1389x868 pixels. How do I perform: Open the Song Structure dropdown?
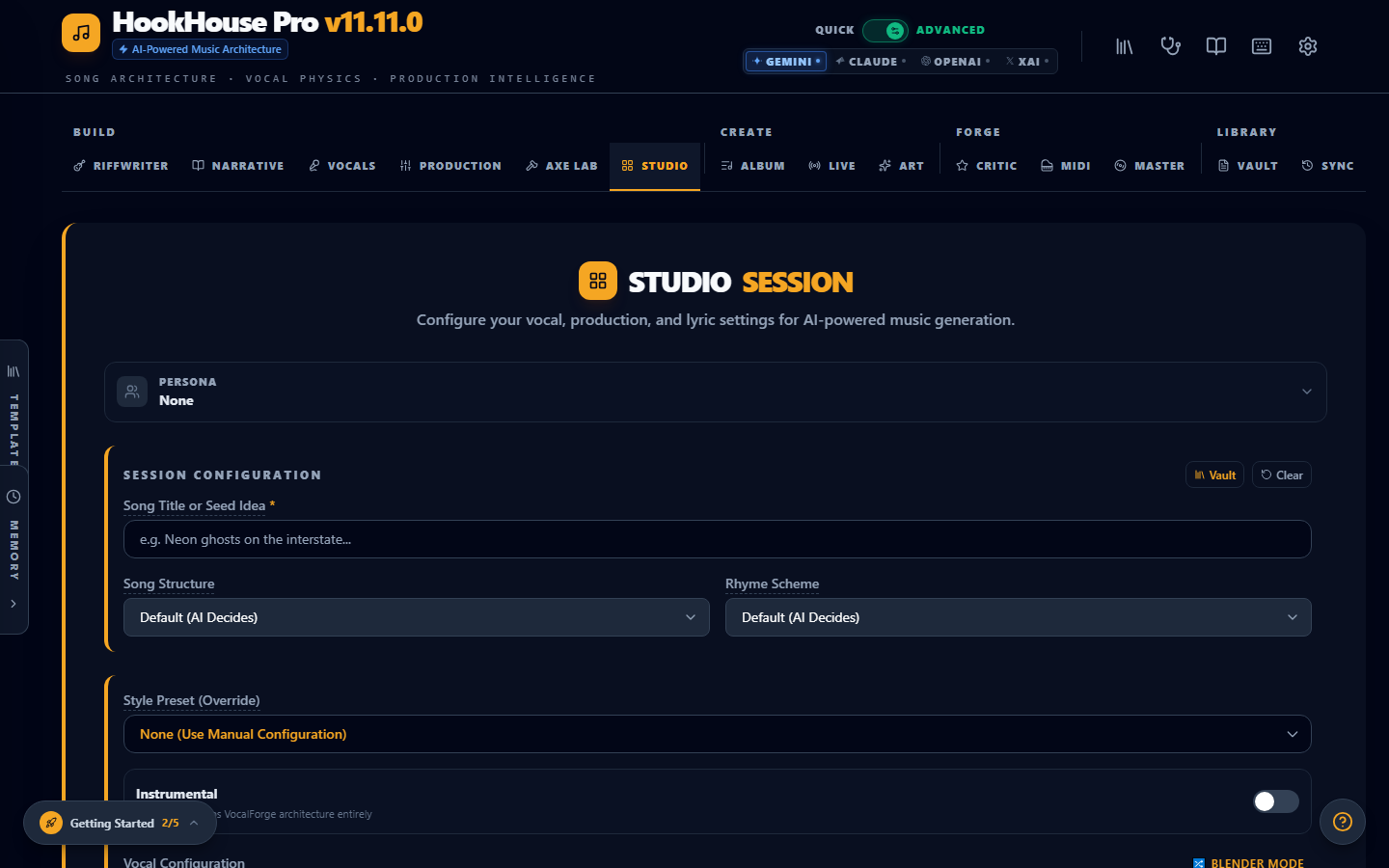click(x=416, y=617)
